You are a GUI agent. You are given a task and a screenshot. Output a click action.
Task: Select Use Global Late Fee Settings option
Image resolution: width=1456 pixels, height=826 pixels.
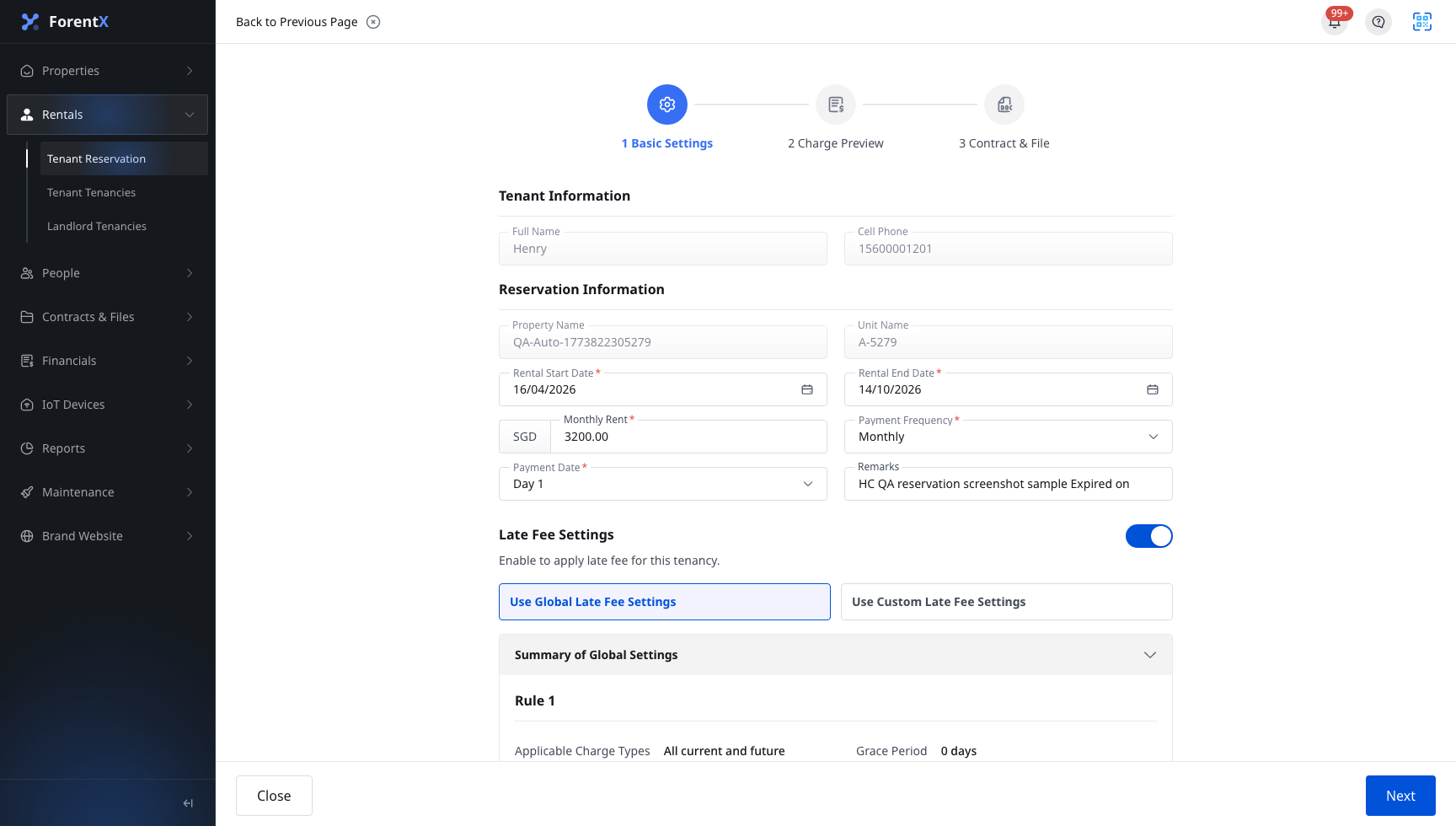point(665,602)
